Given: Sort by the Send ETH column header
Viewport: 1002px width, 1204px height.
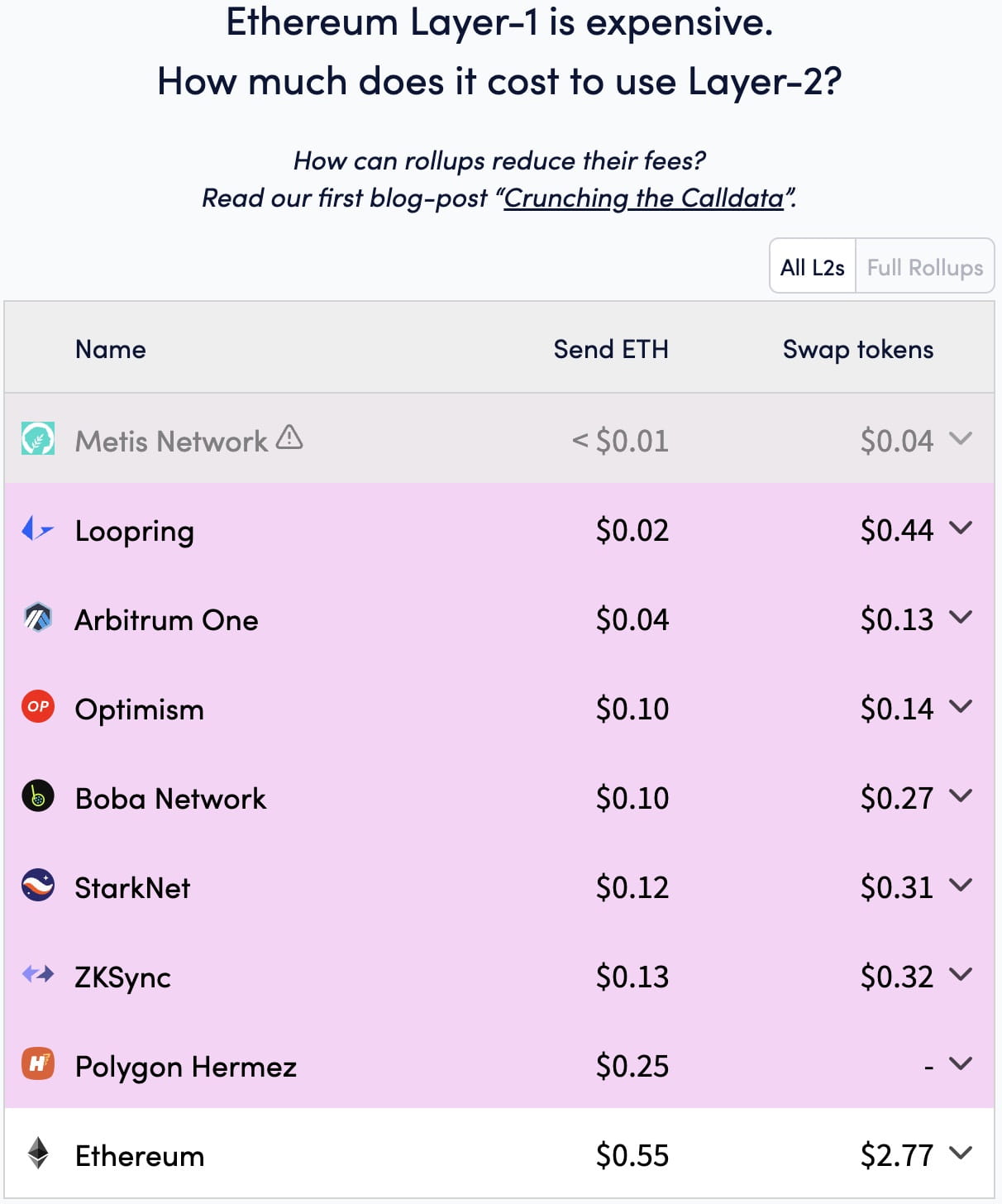Looking at the screenshot, I should 611,349.
